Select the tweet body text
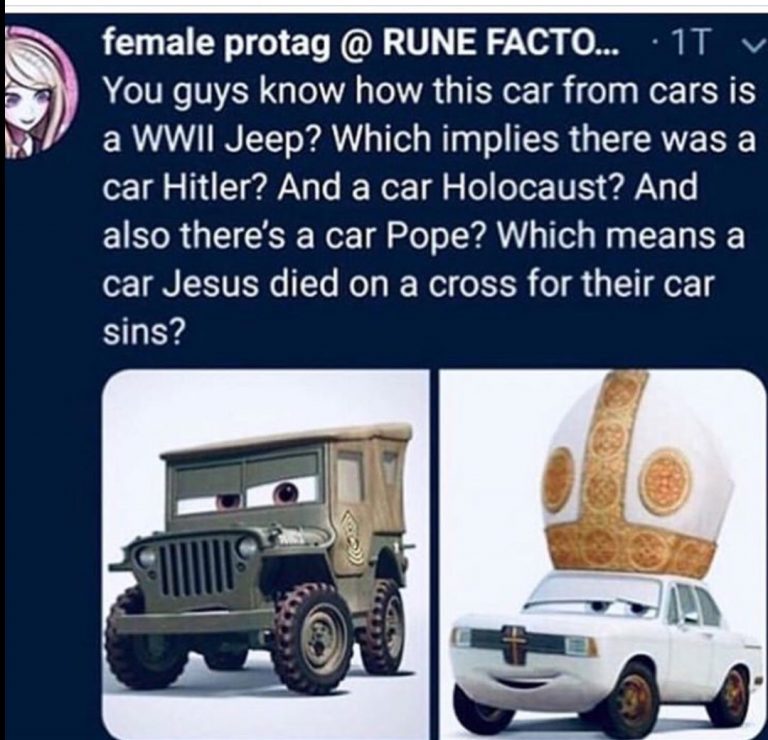 [x=429, y=211]
